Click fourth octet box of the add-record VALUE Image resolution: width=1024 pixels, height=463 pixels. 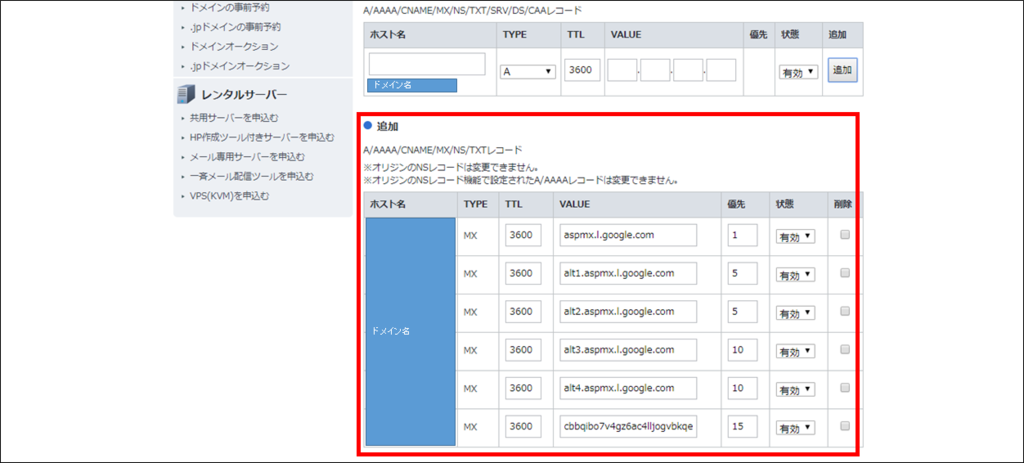722,70
